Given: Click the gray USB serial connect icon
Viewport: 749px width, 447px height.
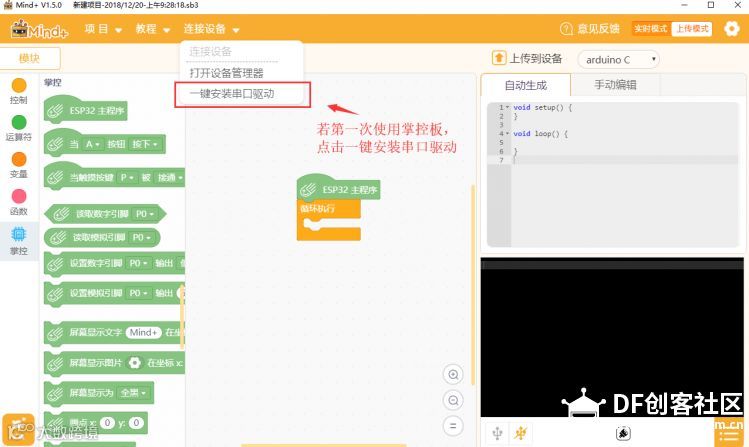Looking at the screenshot, I should point(497,433).
